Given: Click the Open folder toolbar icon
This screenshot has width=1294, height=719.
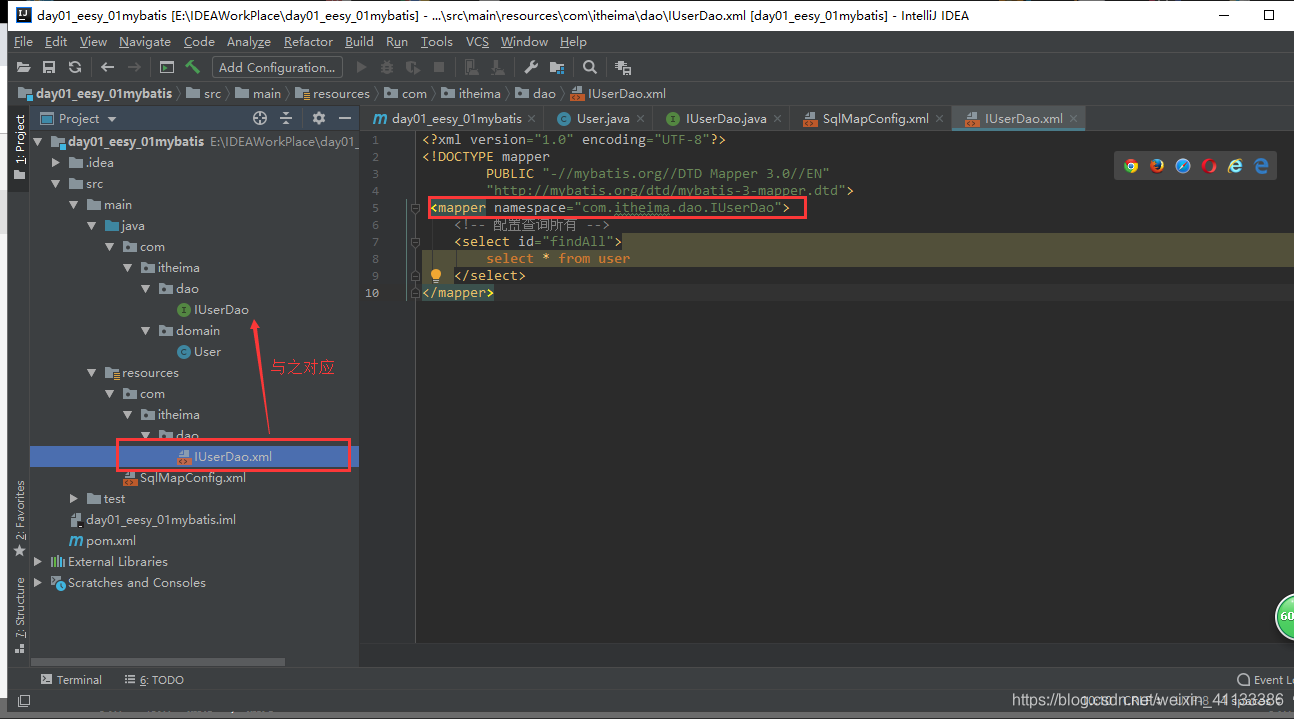Looking at the screenshot, I should [23, 67].
